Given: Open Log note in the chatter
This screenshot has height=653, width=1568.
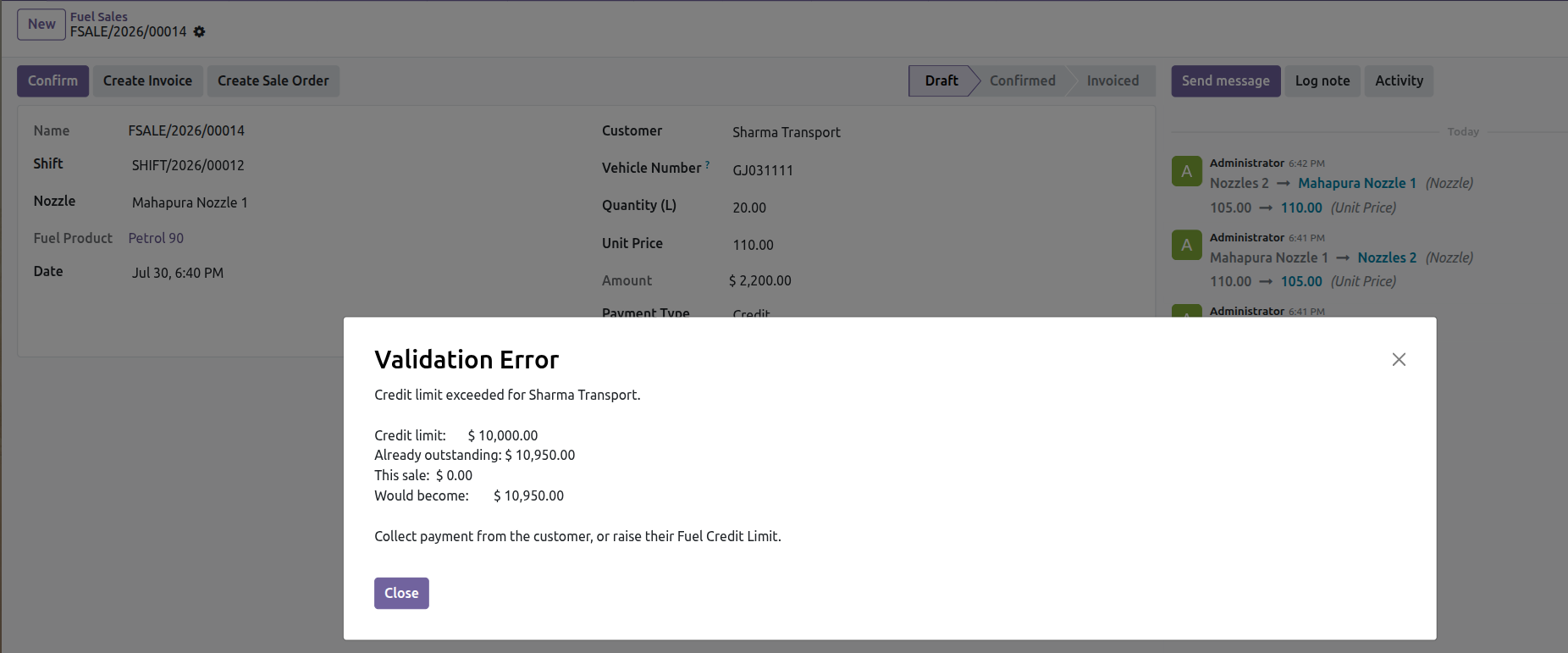Looking at the screenshot, I should 1322,81.
